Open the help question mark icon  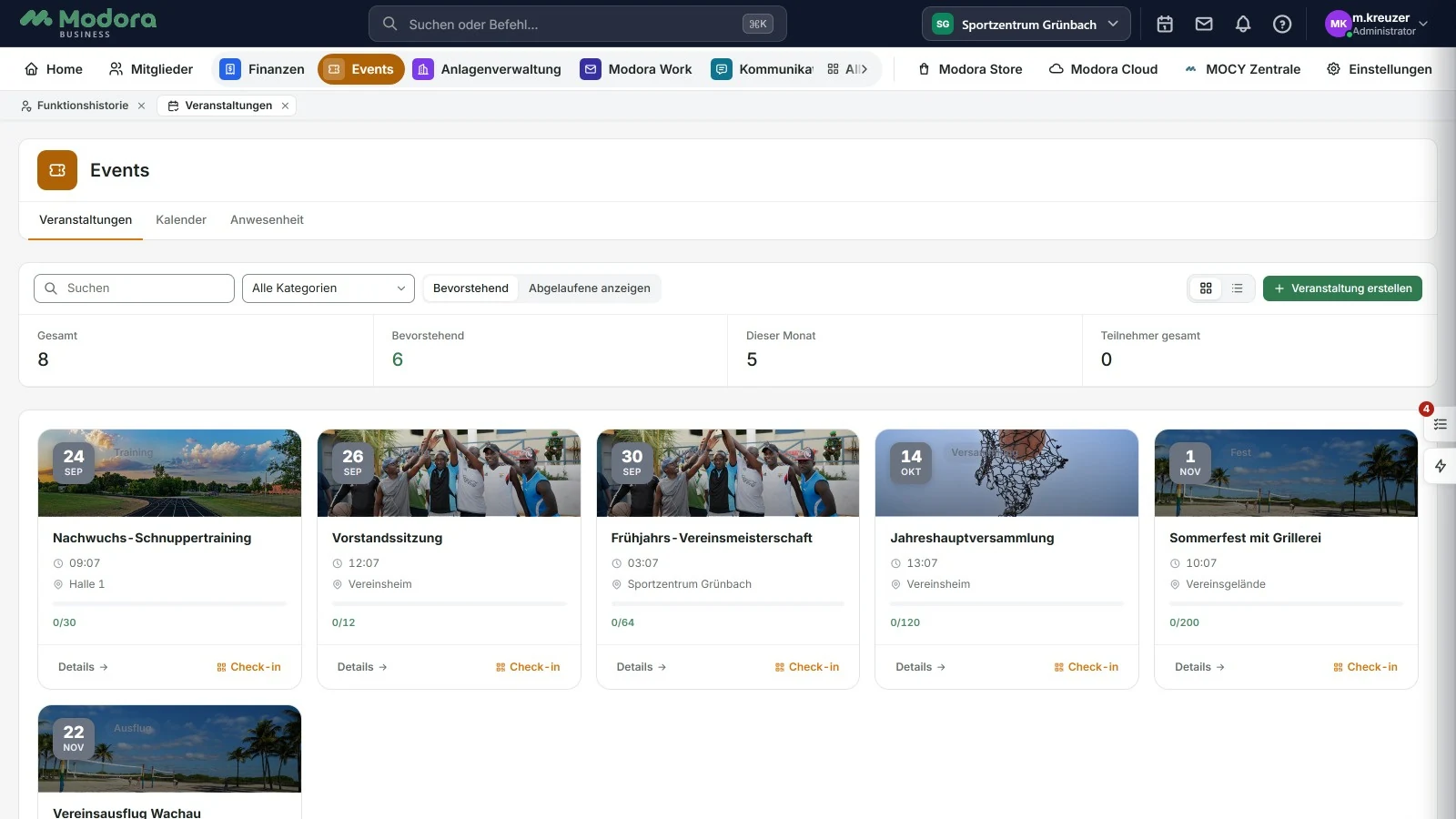pos(1282,25)
